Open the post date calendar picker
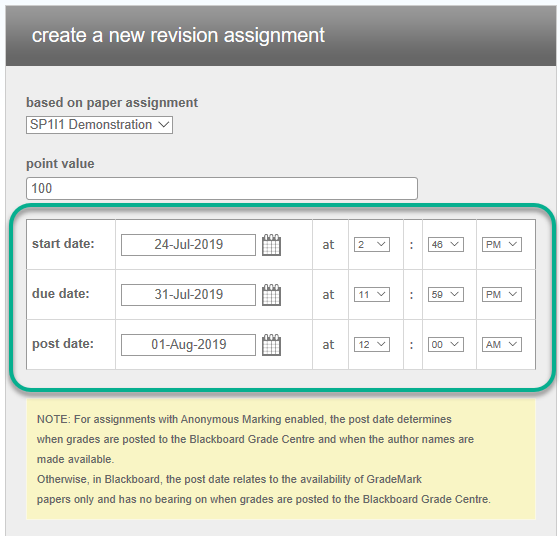The image size is (560, 536). tap(271, 345)
